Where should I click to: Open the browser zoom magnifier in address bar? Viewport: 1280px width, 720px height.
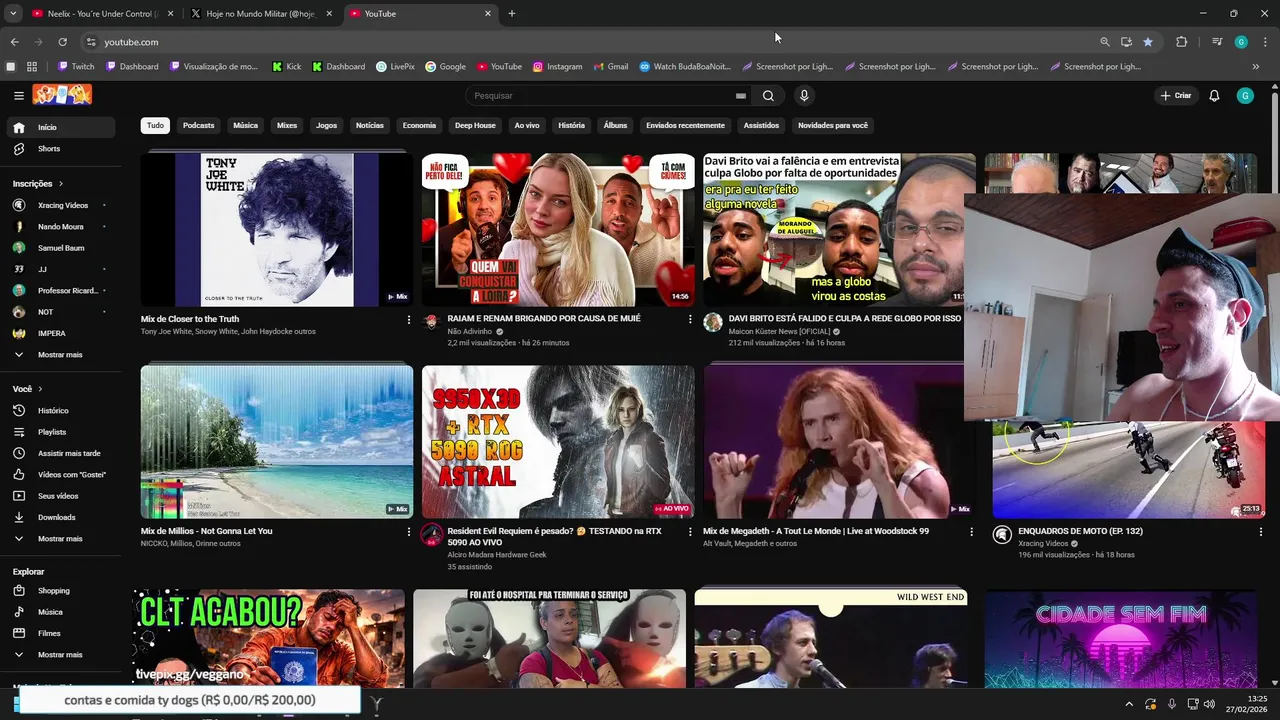1105,42
